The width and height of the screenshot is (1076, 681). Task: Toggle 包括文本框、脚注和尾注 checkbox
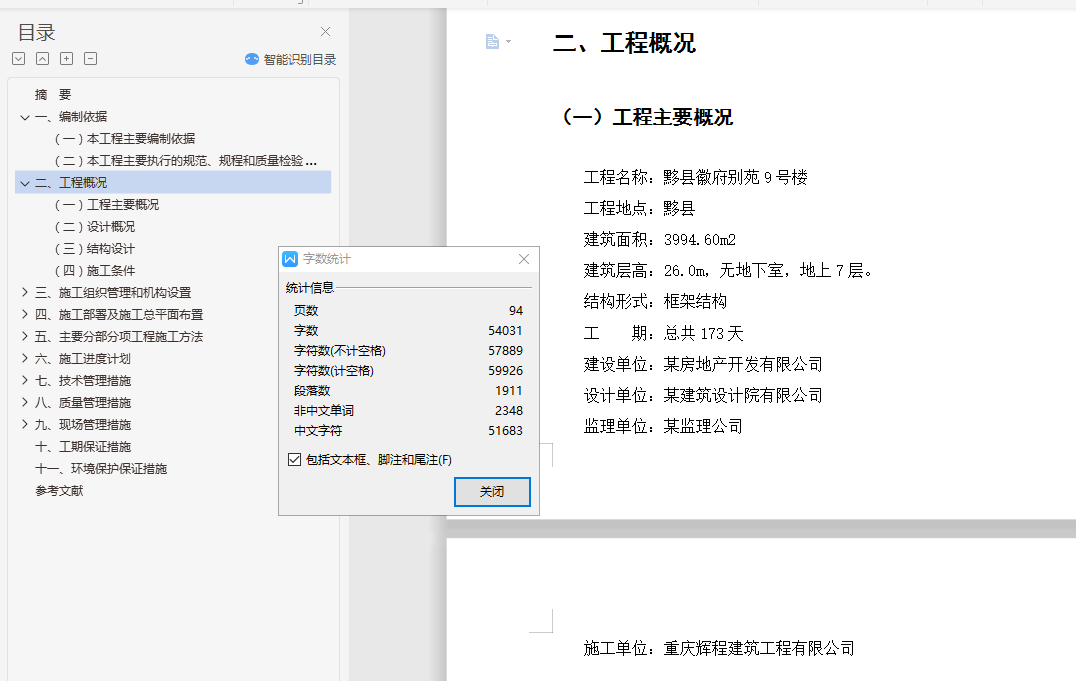(x=294, y=459)
